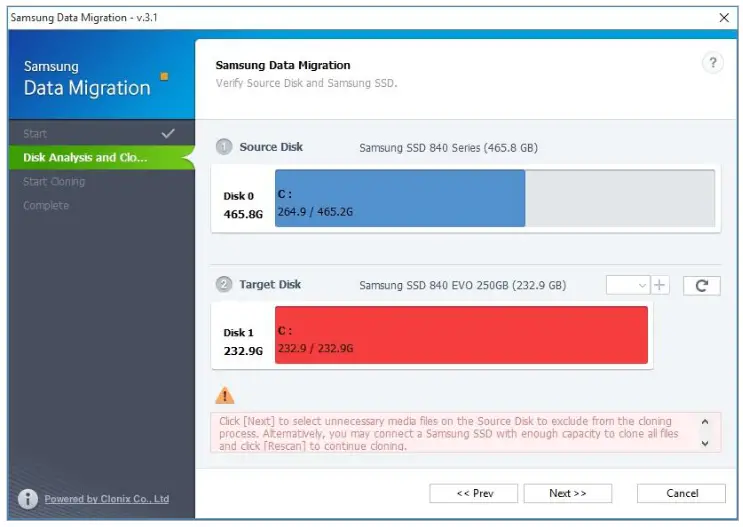The height and width of the screenshot is (527, 743).
Task: Click warning message down scroll arrow
Action: 705,444
